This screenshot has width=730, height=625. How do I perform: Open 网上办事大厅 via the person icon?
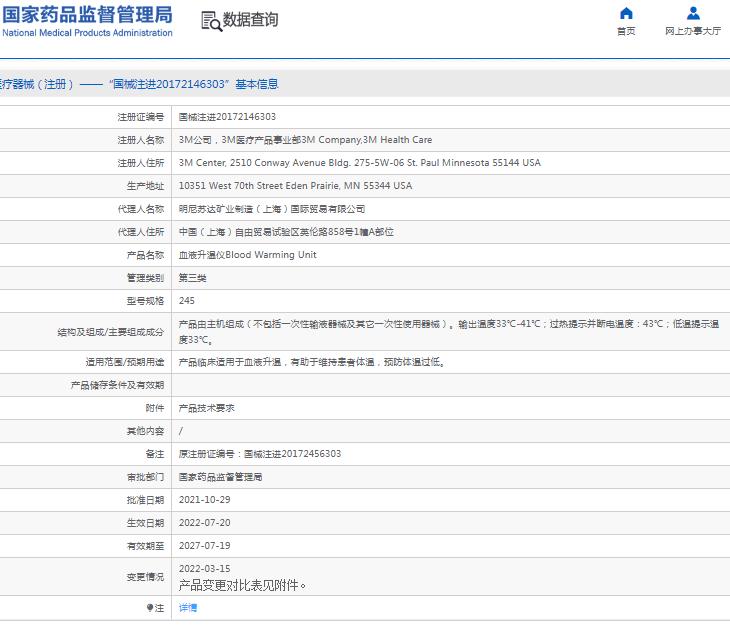pyautogui.click(x=693, y=13)
